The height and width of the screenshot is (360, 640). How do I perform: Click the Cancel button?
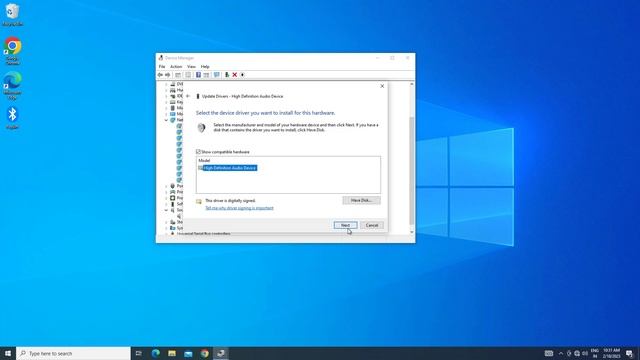click(x=372, y=225)
